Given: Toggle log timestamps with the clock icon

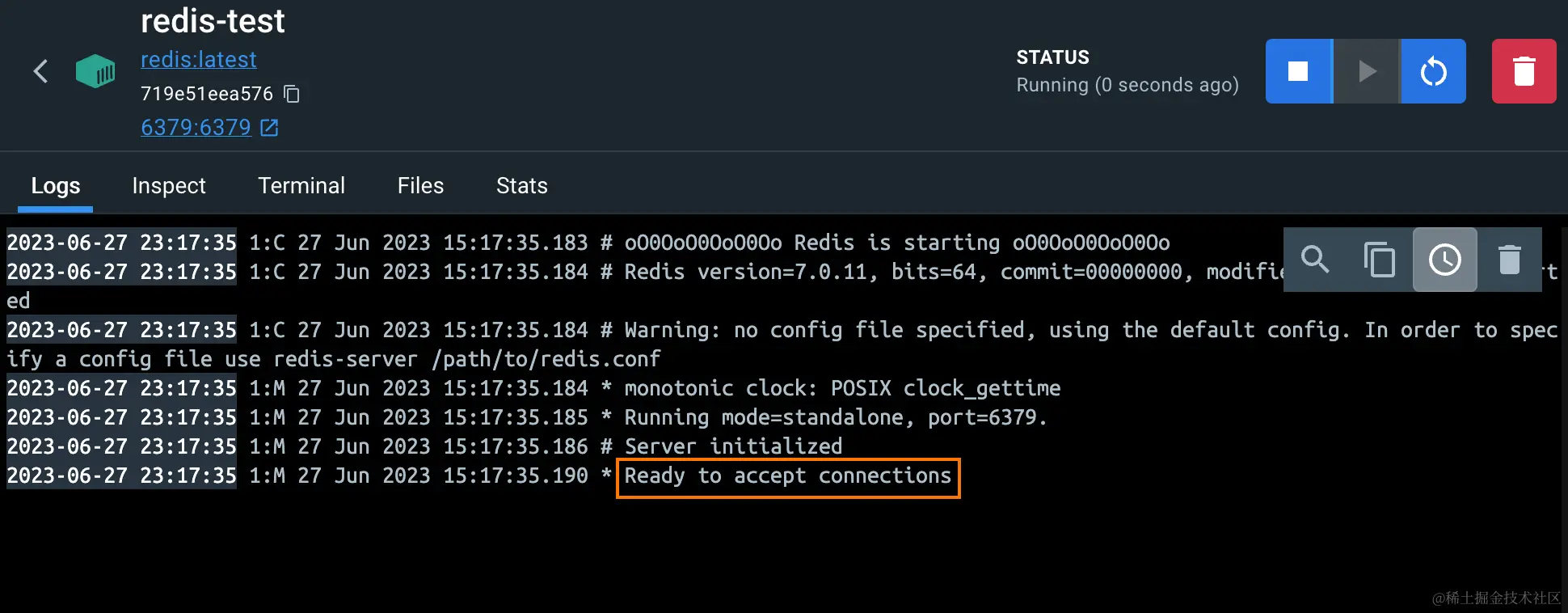Looking at the screenshot, I should (1445, 260).
